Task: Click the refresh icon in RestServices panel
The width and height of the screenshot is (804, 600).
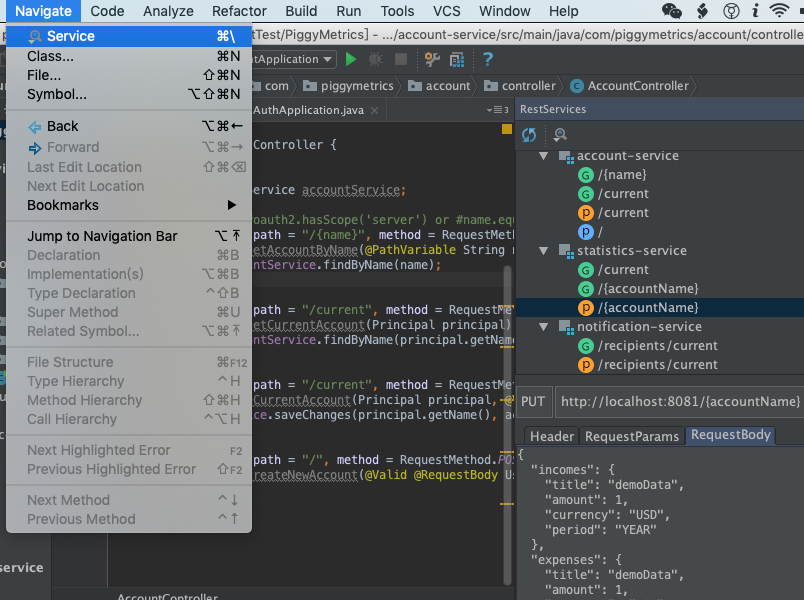Action: click(x=529, y=135)
